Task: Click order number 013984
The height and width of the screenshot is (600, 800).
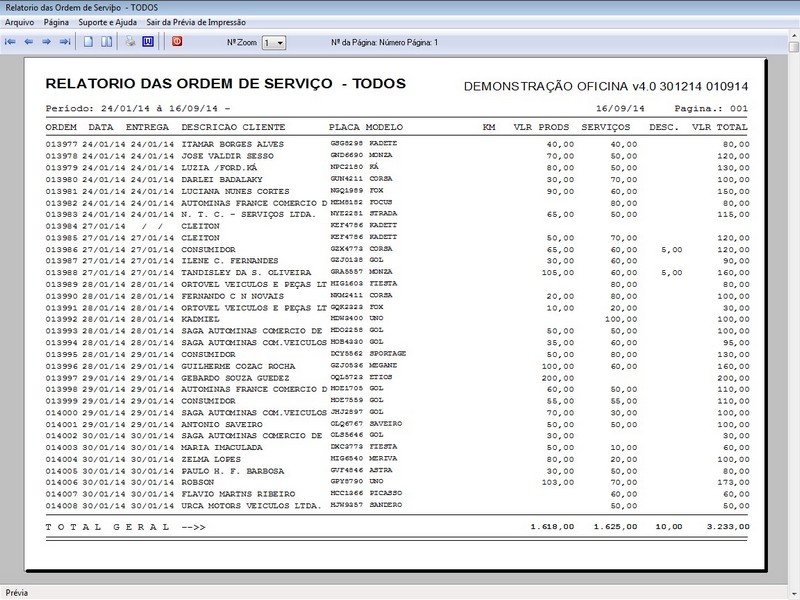Action: click(x=61, y=227)
